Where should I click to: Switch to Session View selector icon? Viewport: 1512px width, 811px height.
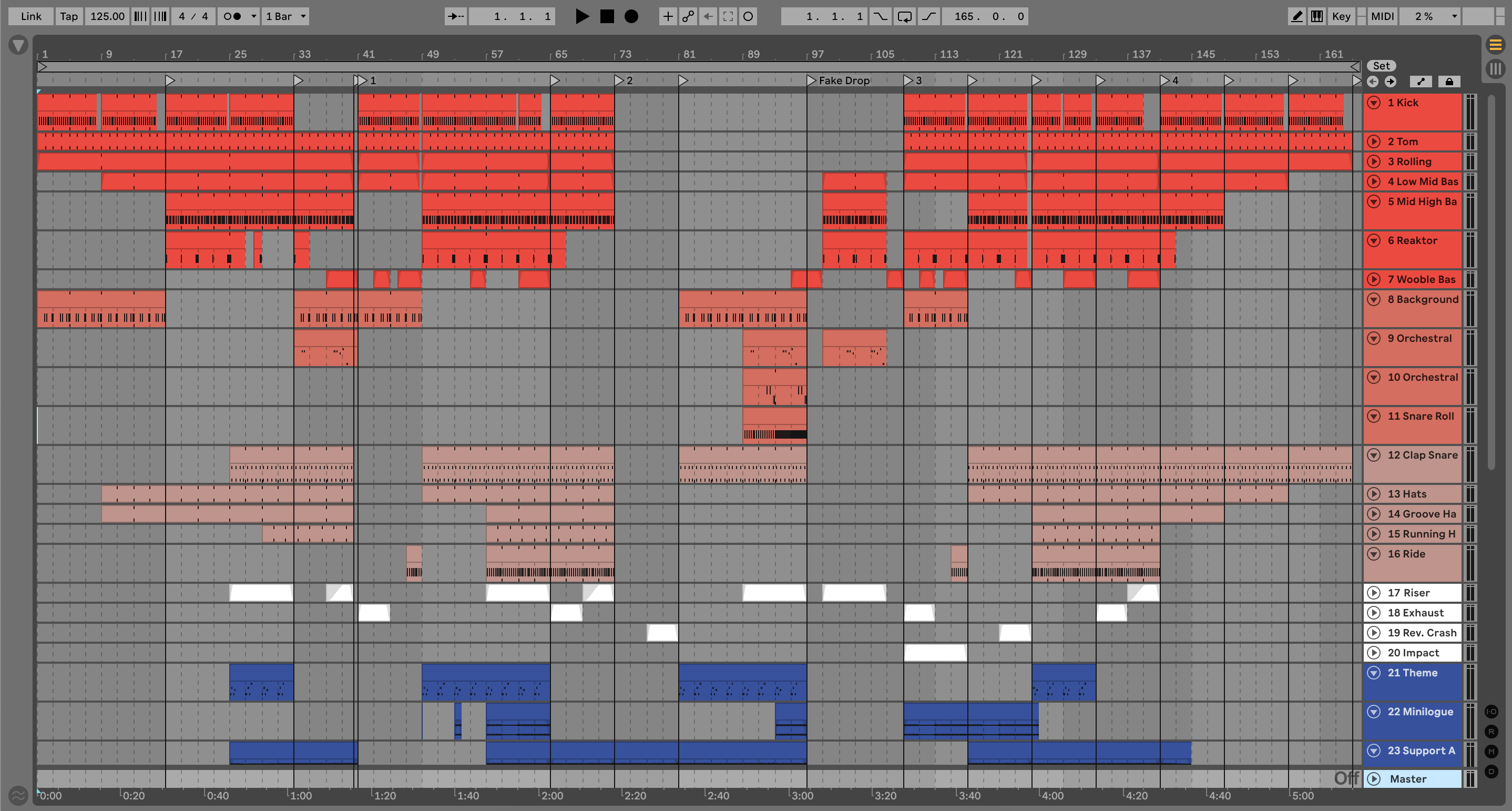1495,69
